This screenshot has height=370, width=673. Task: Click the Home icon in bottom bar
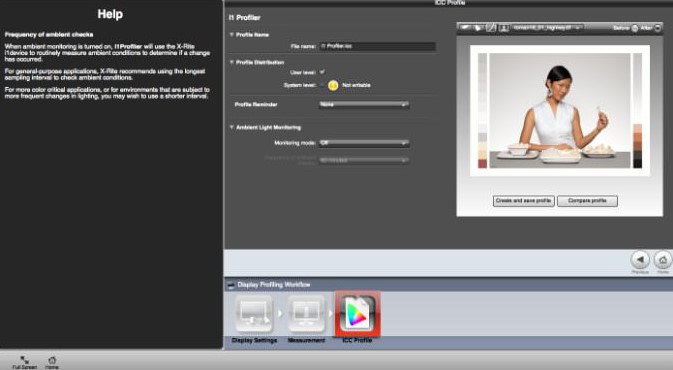(x=52, y=360)
